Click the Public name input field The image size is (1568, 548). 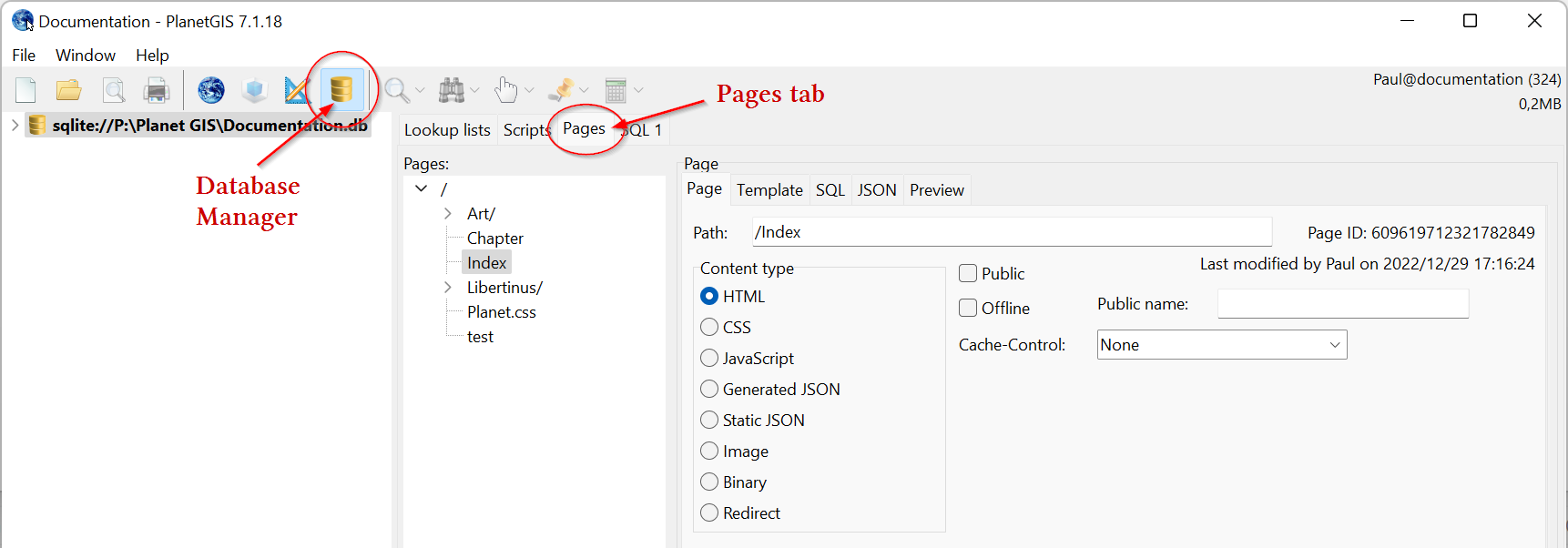[1342, 304]
